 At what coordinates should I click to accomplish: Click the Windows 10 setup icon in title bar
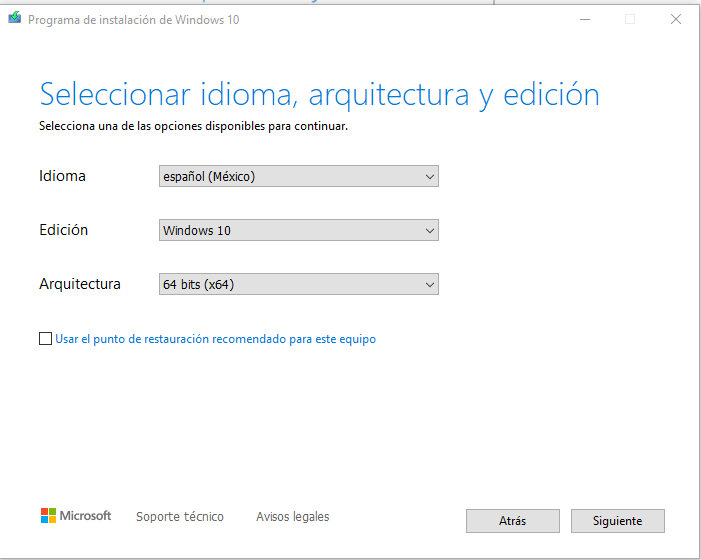pyautogui.click(x=14, y=18)
